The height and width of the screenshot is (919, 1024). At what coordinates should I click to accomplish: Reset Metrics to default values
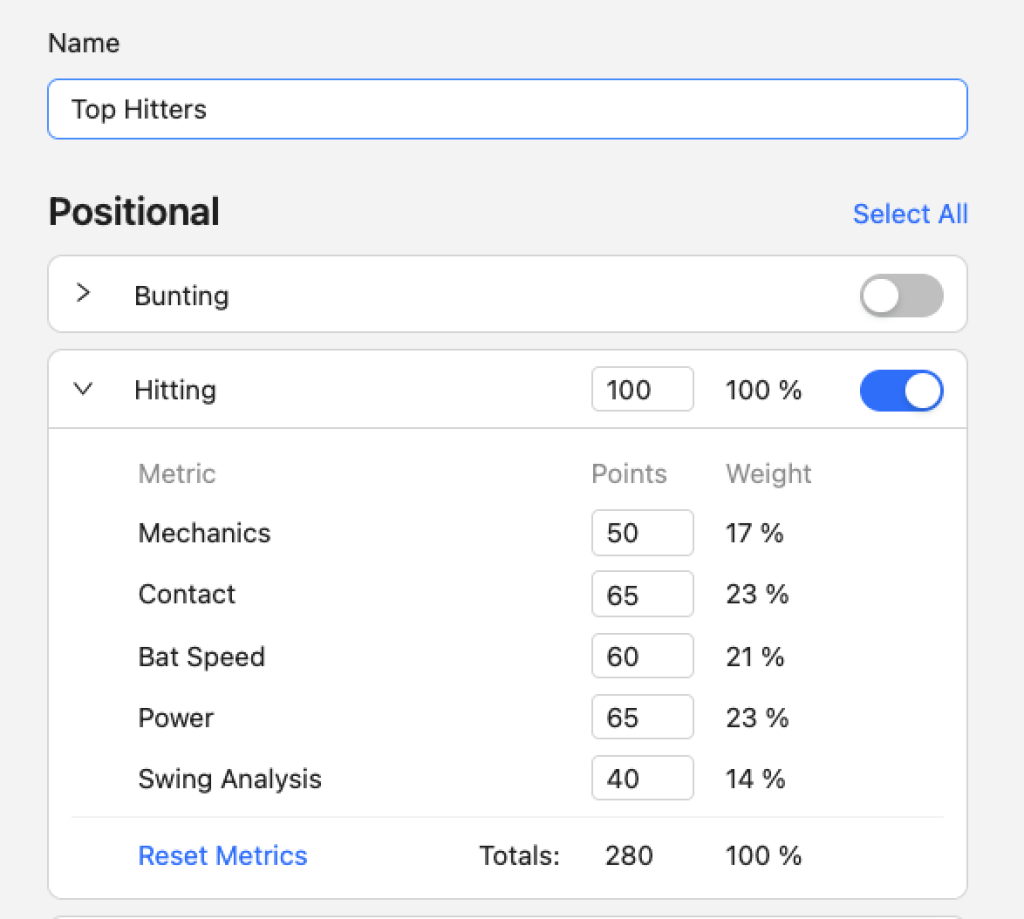click(222, 855)
